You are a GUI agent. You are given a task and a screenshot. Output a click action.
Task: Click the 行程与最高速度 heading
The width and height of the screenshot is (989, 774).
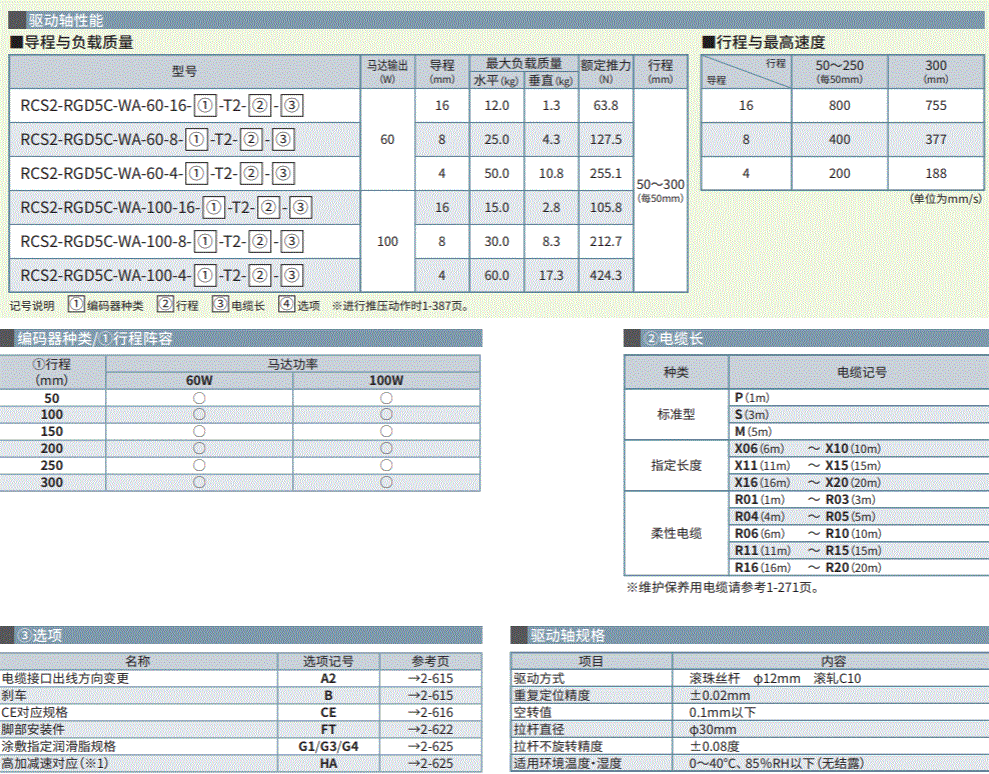pos(764,43)
